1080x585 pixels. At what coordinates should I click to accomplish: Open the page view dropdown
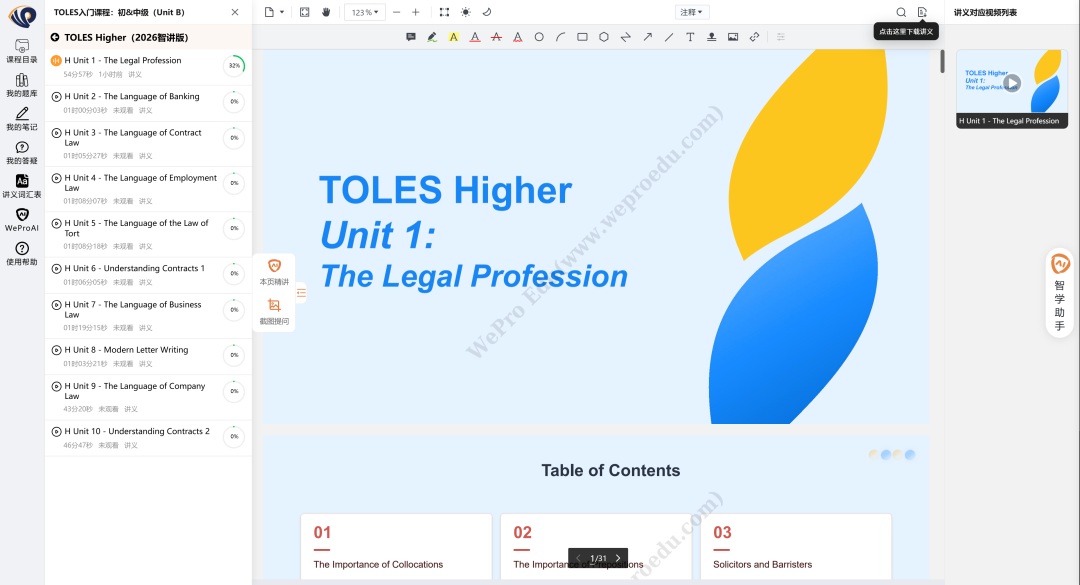(x=274, y=12)
